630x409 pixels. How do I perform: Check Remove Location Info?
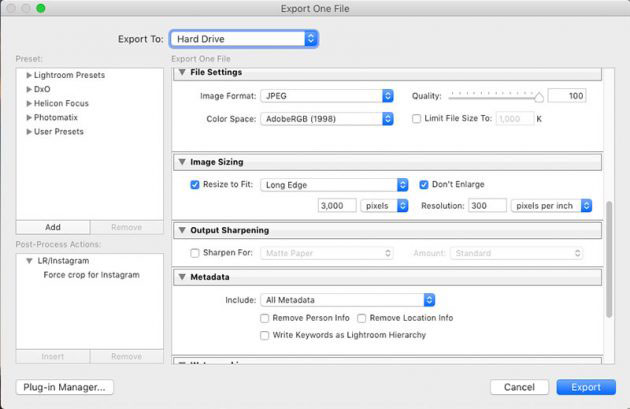(x=362, y=318)
